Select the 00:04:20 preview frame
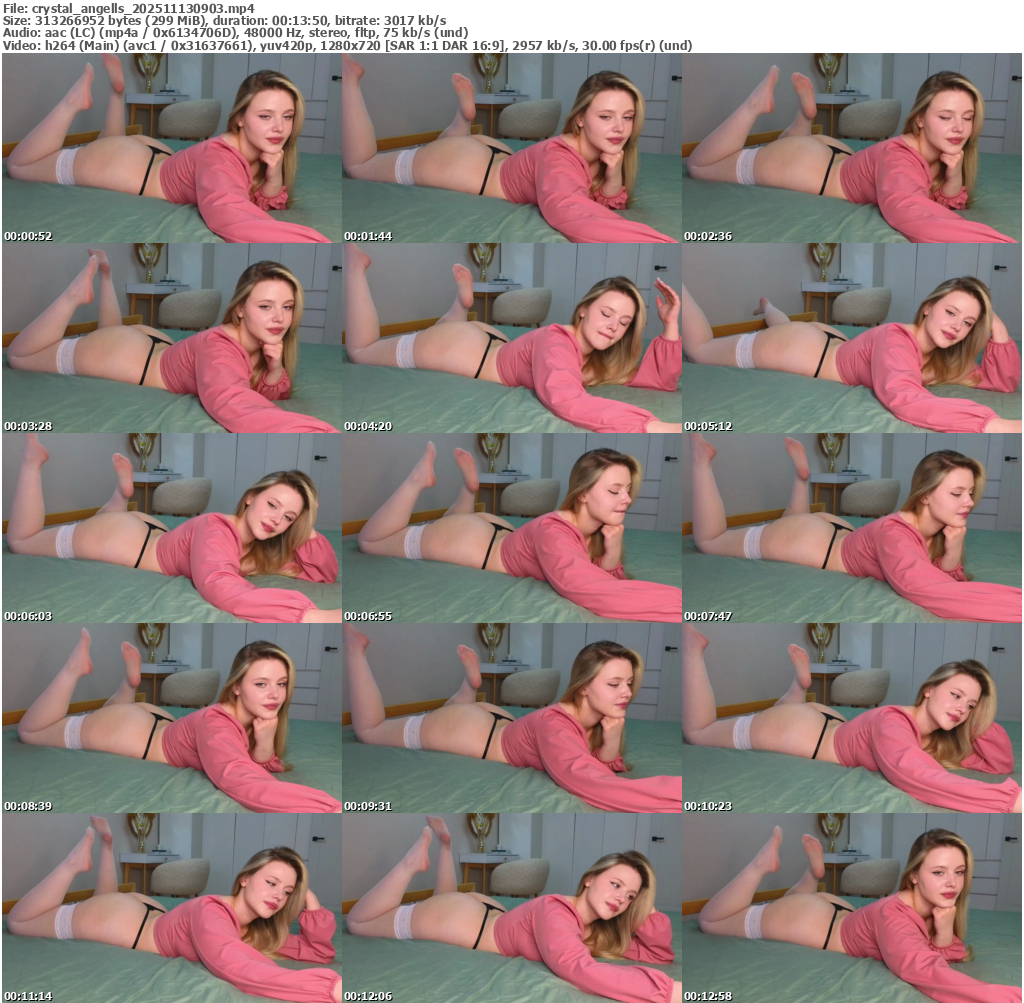Viewport: 1024px width, 1003px height. click(511, 338)
